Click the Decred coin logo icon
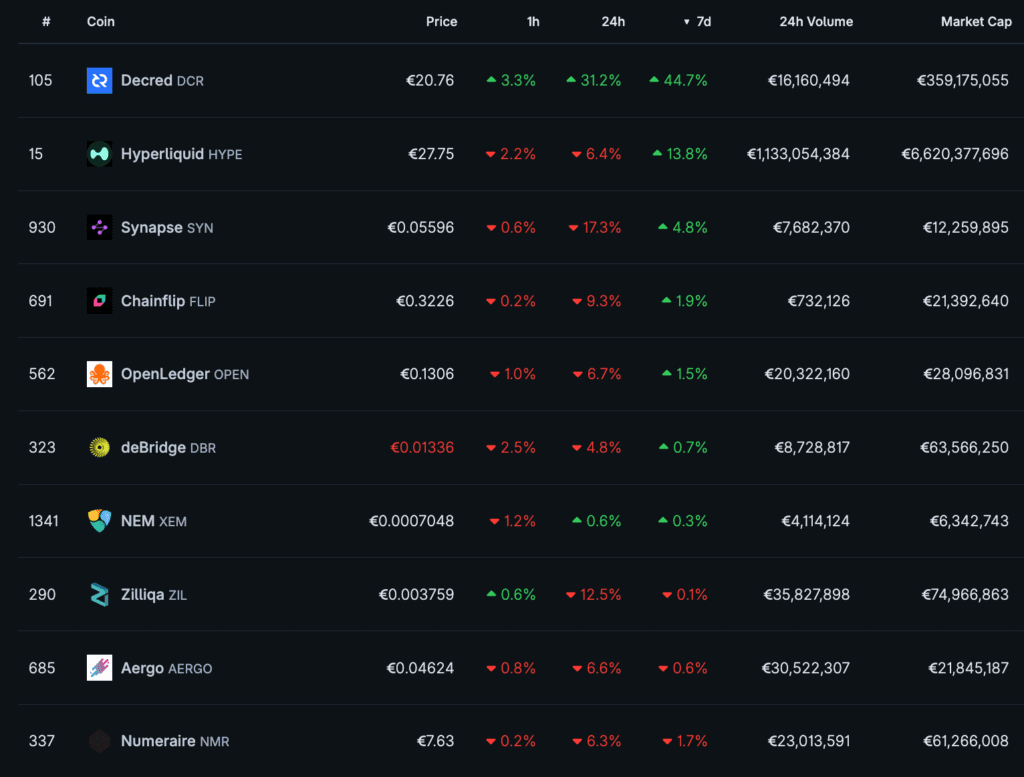 coord(99,81)
